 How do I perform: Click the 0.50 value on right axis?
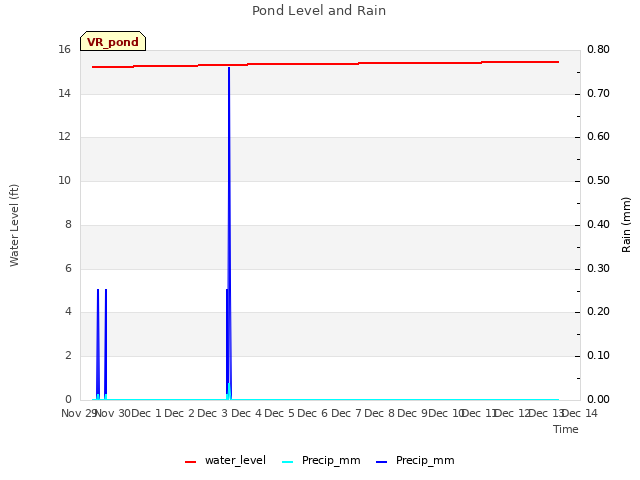pos(598,180)
